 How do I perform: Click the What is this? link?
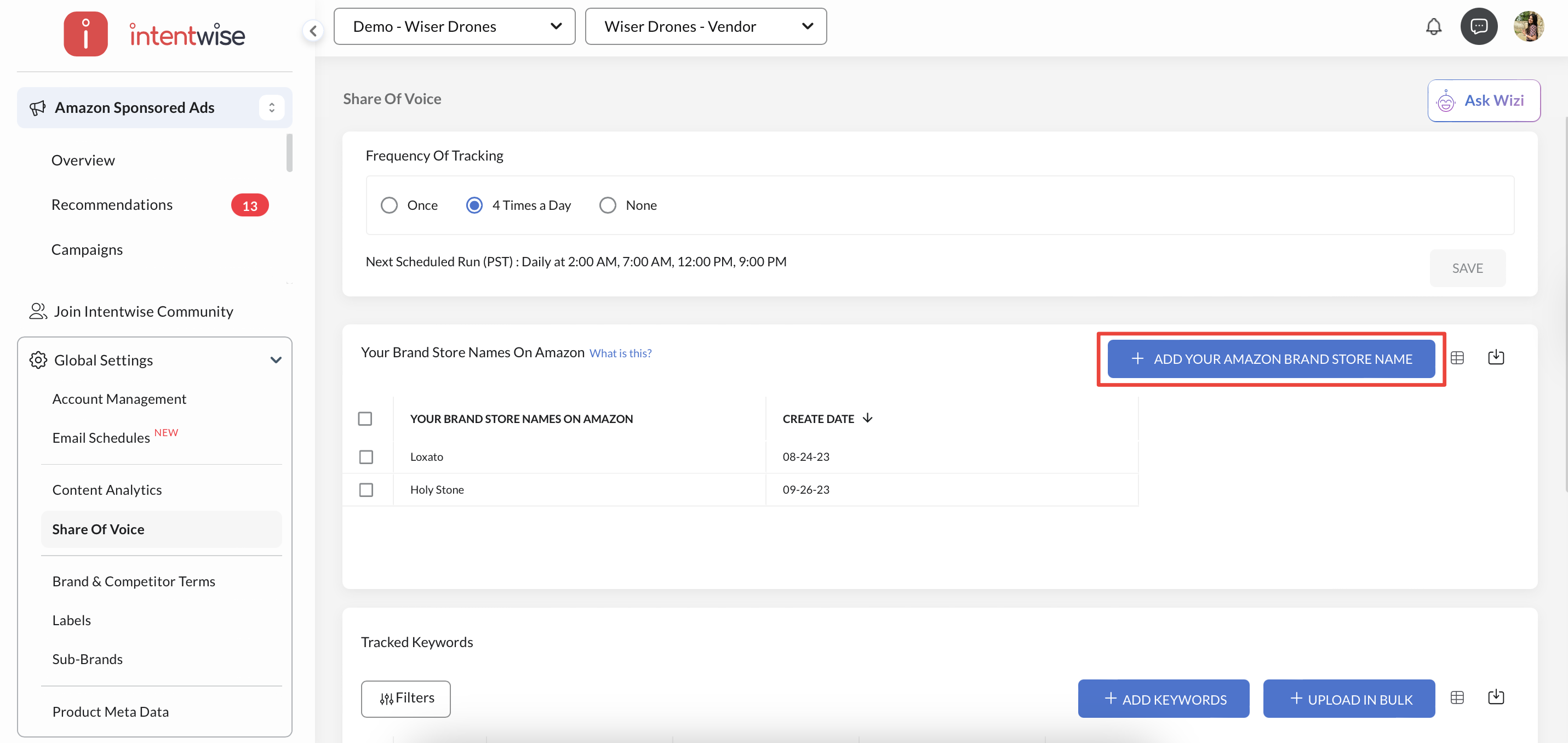coord(620,353)
